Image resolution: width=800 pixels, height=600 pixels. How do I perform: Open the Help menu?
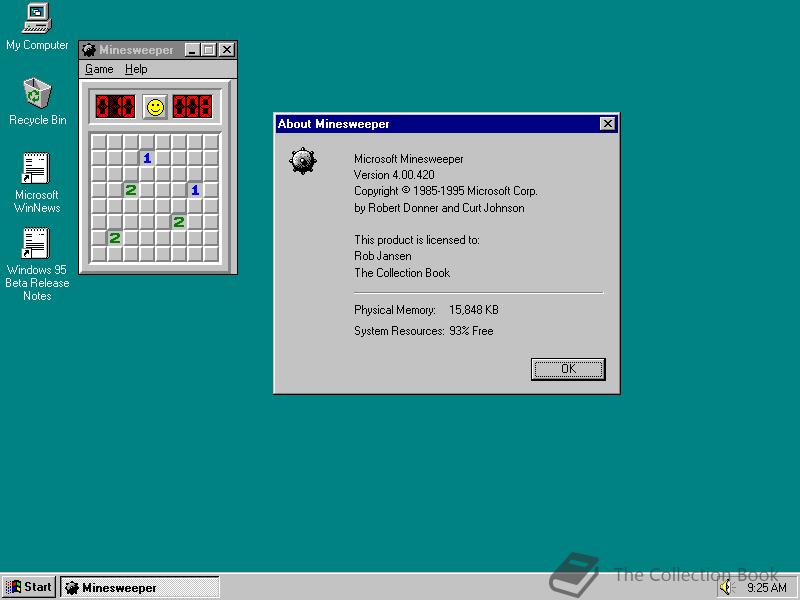pyautogui.click(x=136, y=69)
